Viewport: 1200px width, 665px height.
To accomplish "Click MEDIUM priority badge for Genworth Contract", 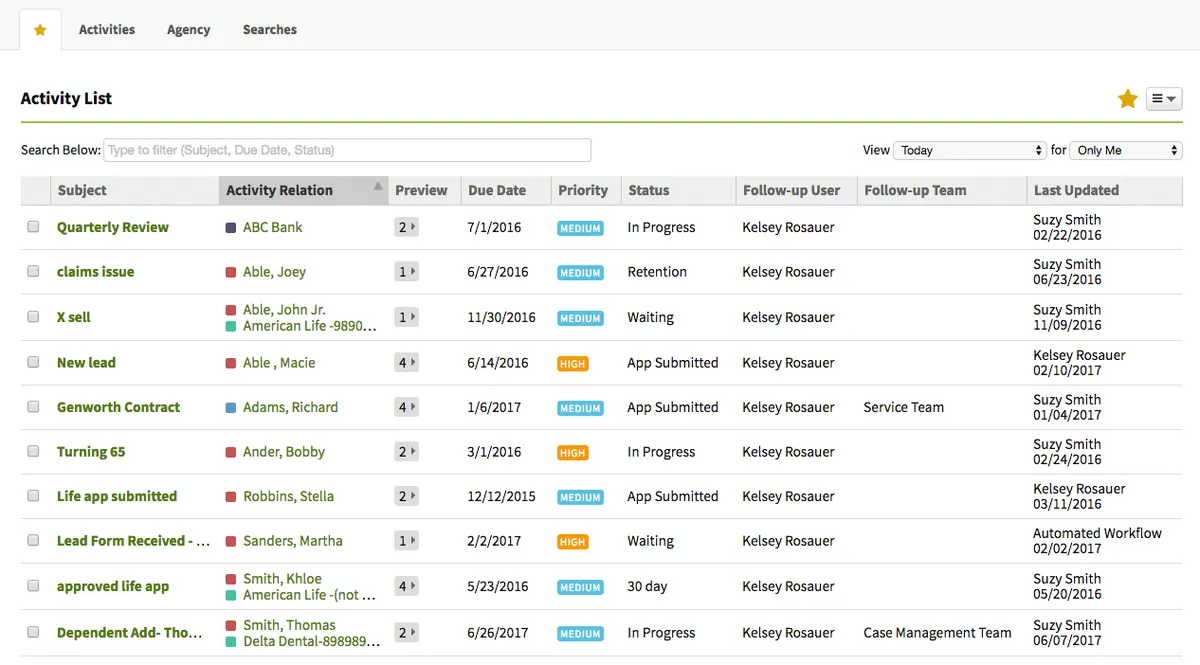I will pos(580,408).
